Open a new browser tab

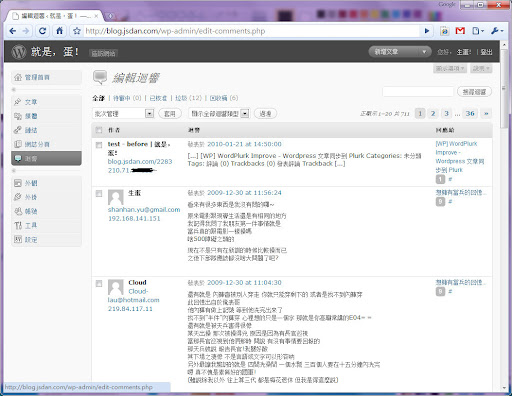(110, 16)
